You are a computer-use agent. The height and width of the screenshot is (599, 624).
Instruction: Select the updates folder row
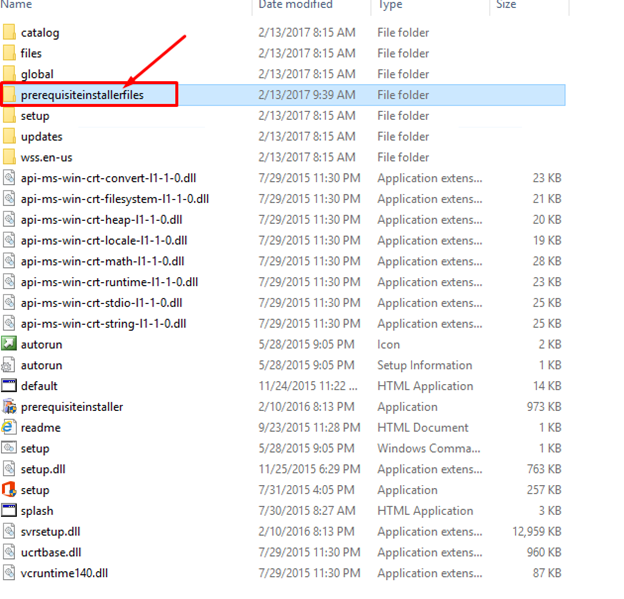41,136
